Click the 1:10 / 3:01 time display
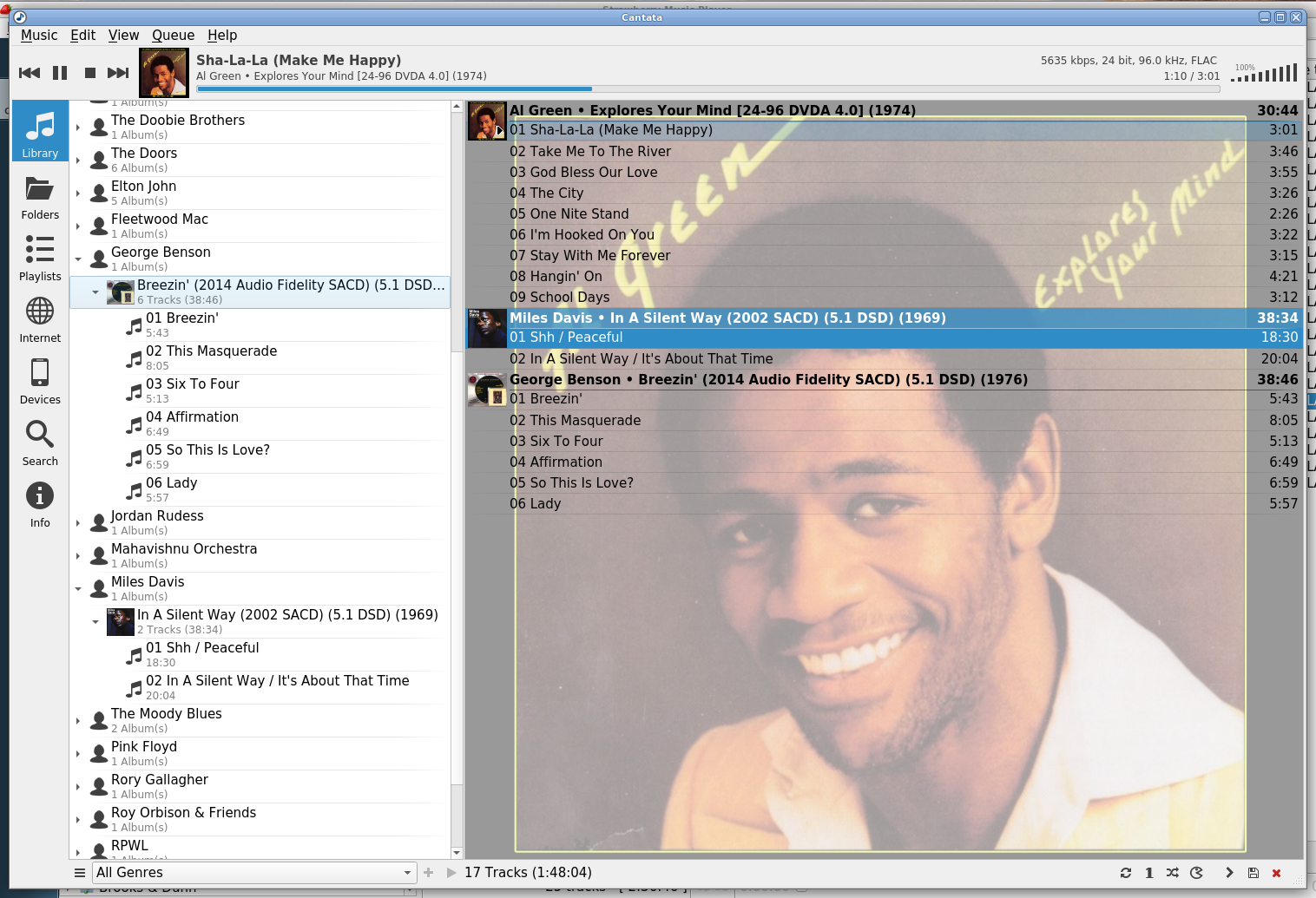Screen dimensions: 1316x898 point(1191,76)
